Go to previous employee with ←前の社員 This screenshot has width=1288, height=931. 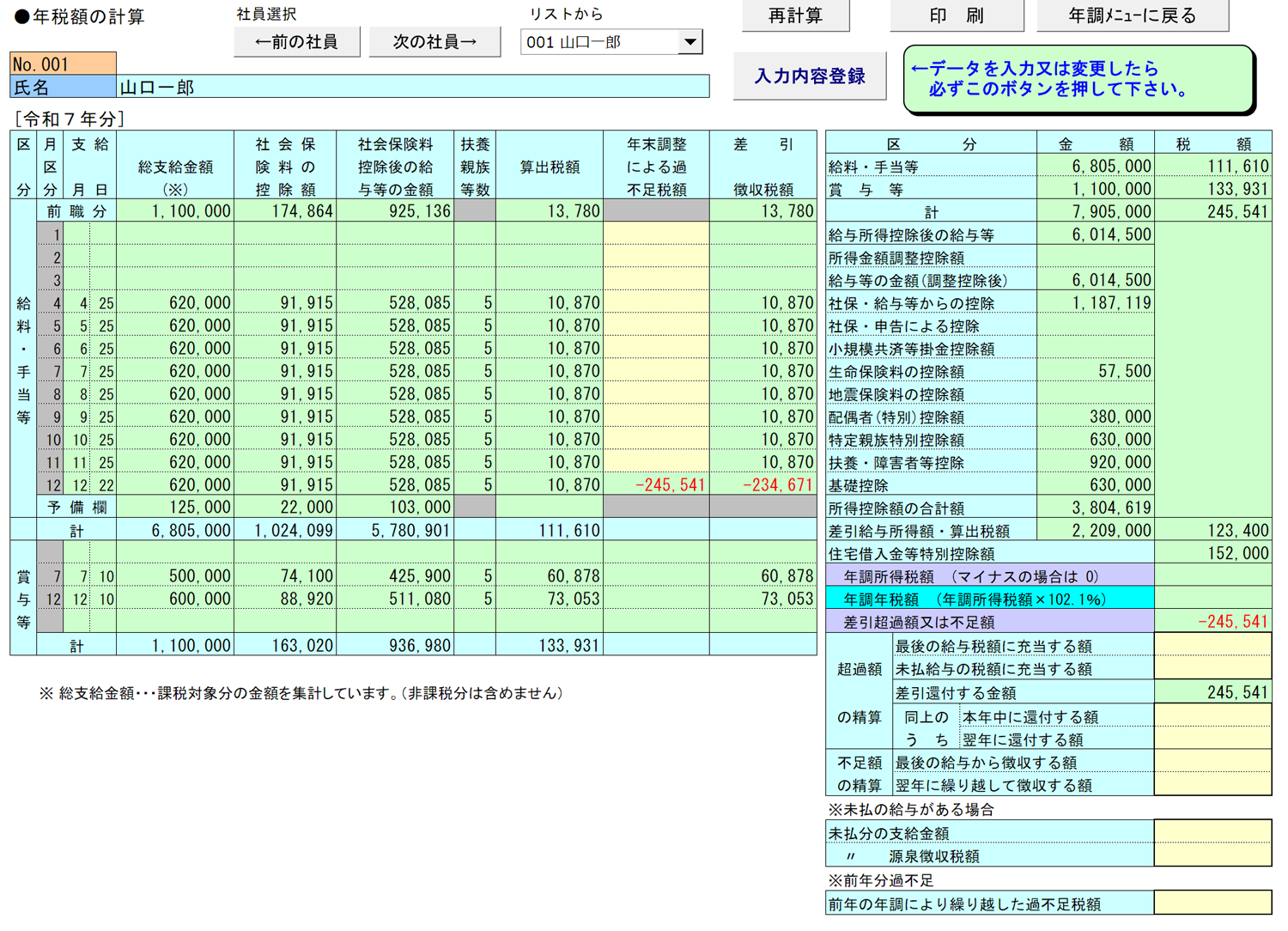(296, 42)
